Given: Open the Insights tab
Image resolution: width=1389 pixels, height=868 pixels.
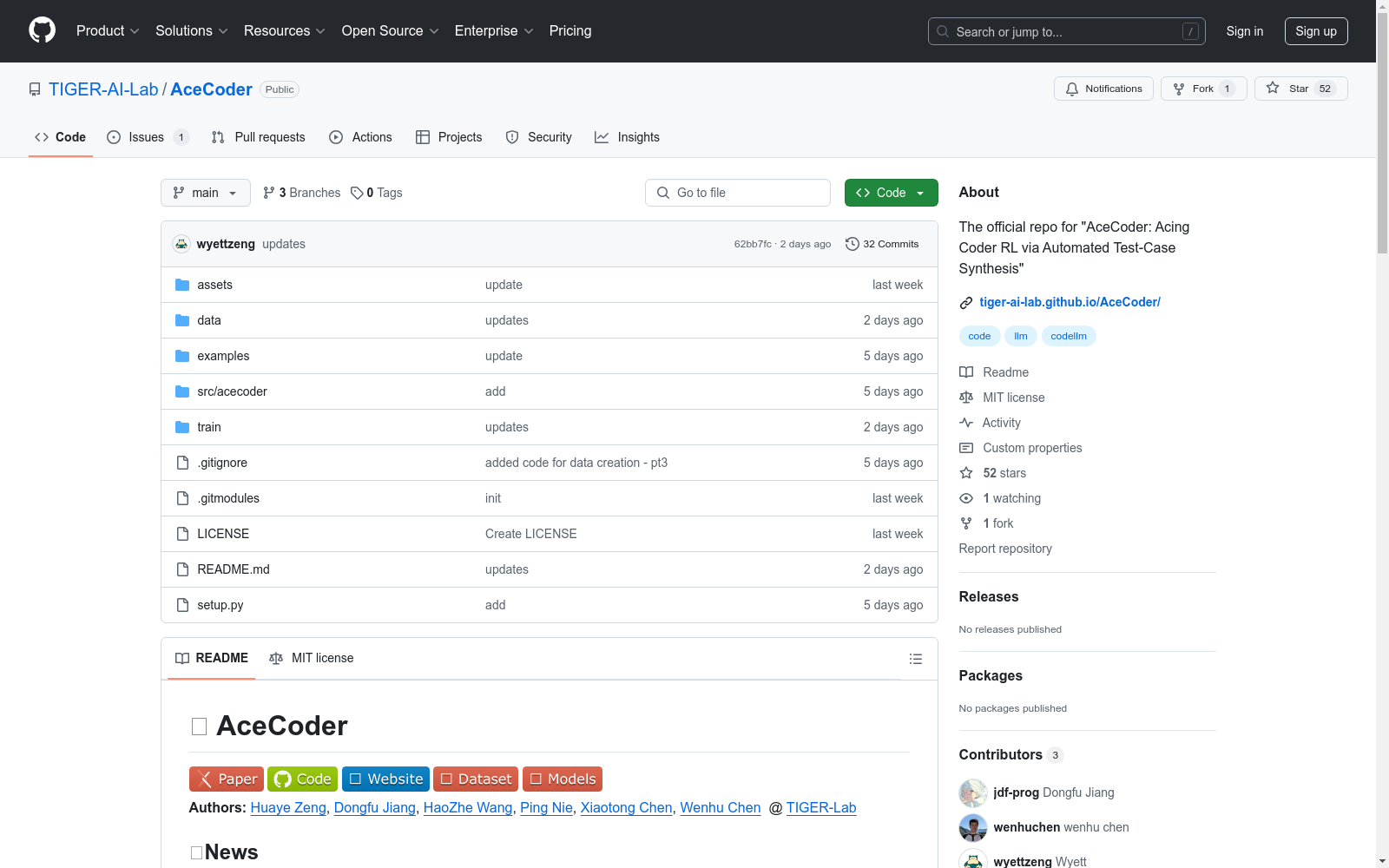Looking at the screenshot, I should (627, 137).
